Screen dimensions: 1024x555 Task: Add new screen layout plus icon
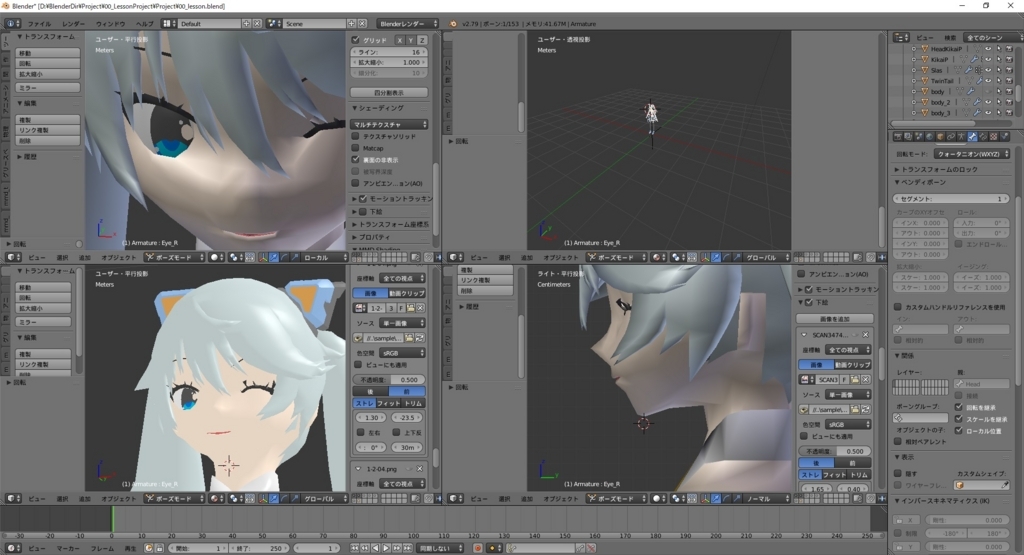(247, 24)
